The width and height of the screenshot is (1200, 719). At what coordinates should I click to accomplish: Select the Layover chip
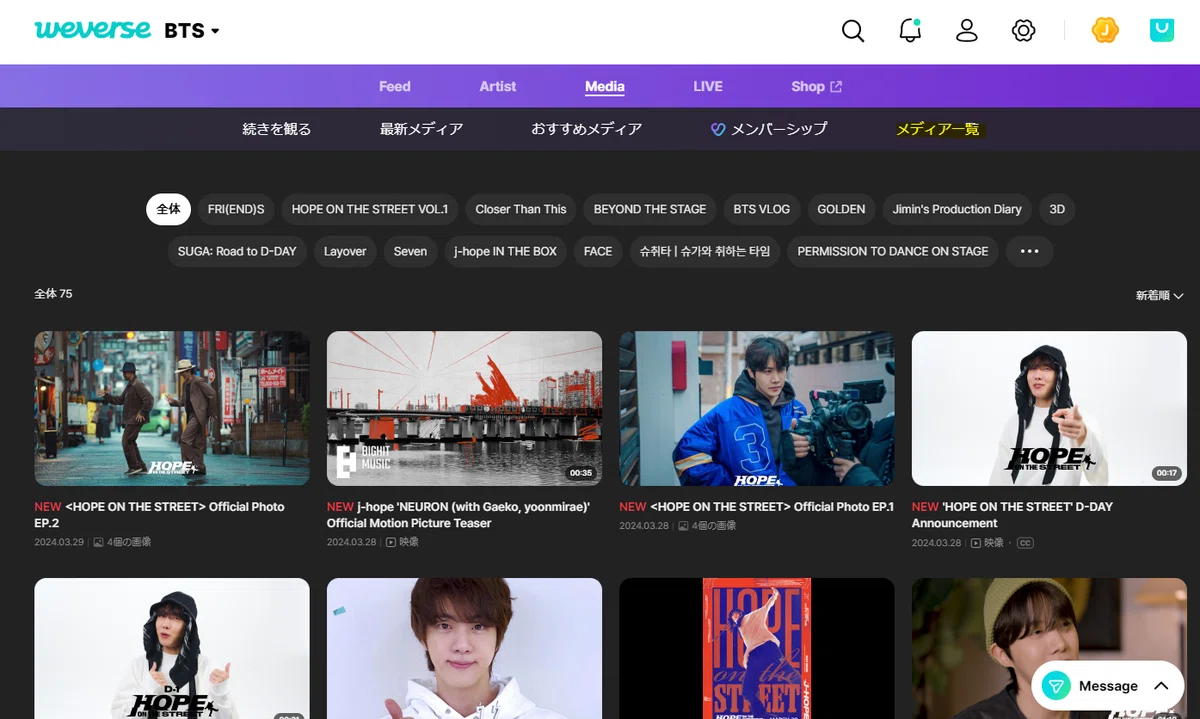coord(345,251)
